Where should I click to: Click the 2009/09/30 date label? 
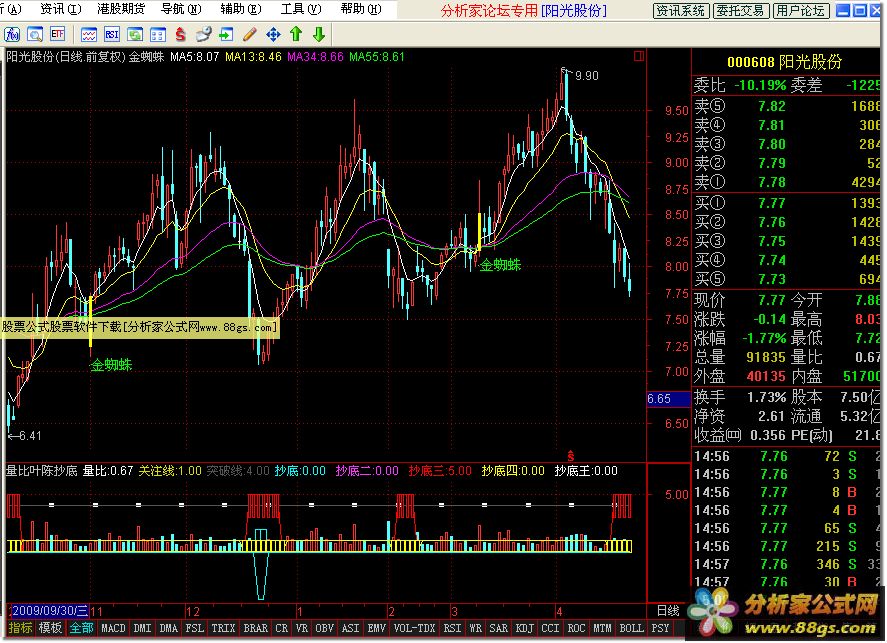click(x=50, y=611)
